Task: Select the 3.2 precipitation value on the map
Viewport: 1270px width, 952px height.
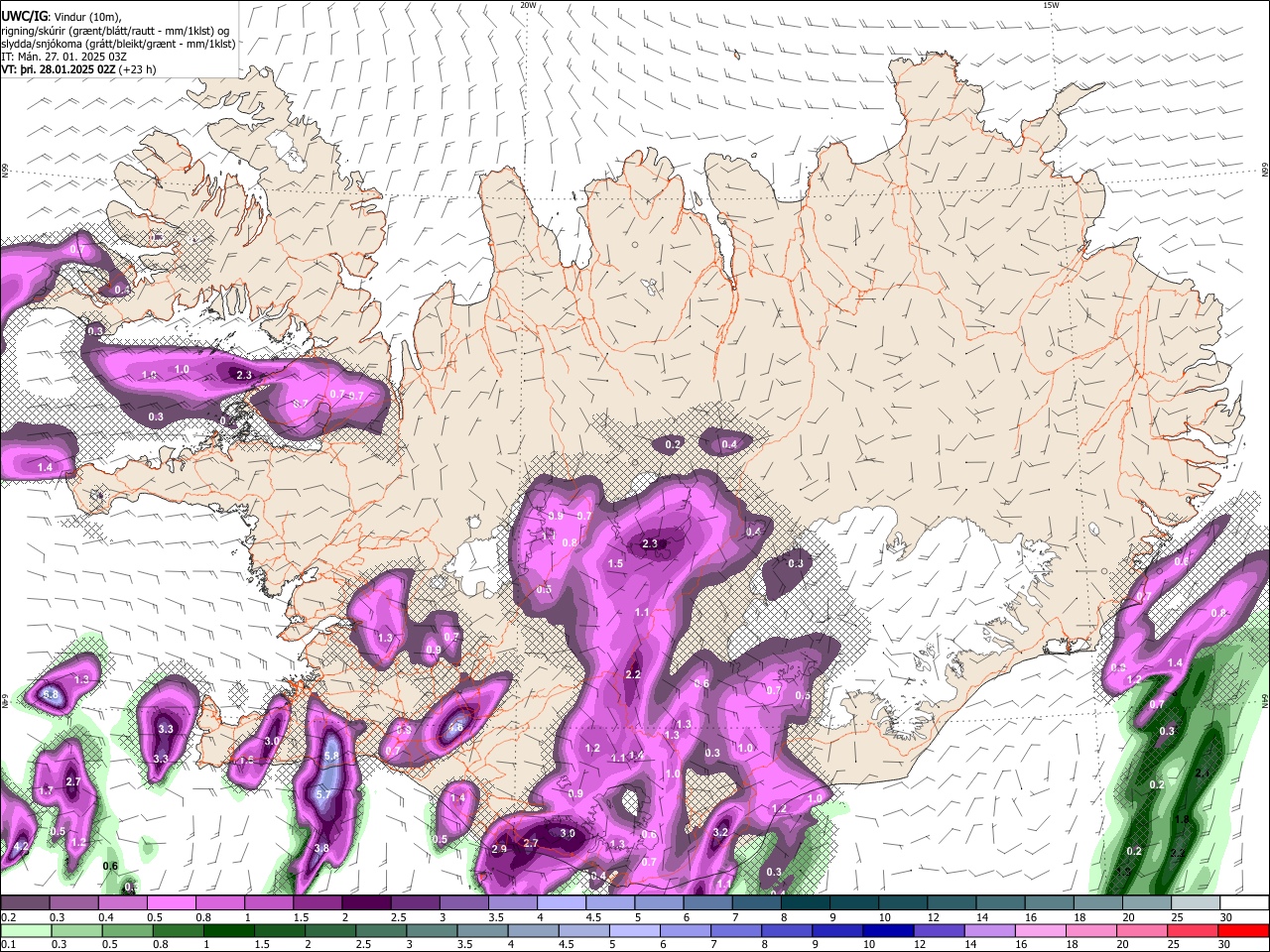Action: 720,833
